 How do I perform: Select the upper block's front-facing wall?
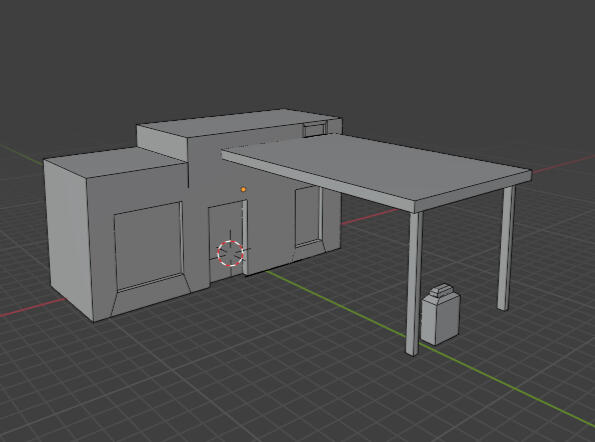click(162, 143)
